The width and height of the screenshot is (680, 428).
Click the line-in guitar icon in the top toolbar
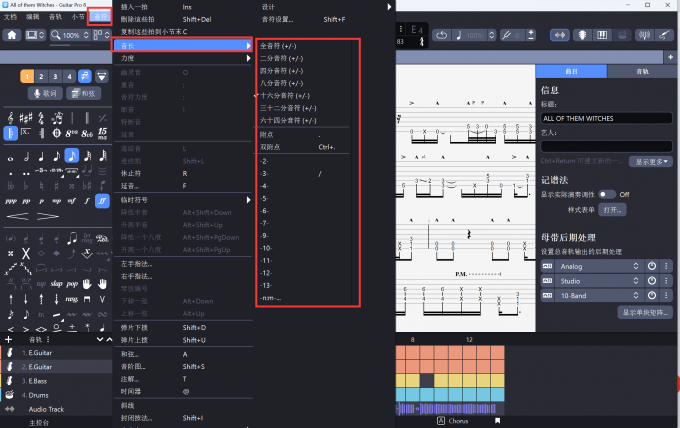click(664, 35)
